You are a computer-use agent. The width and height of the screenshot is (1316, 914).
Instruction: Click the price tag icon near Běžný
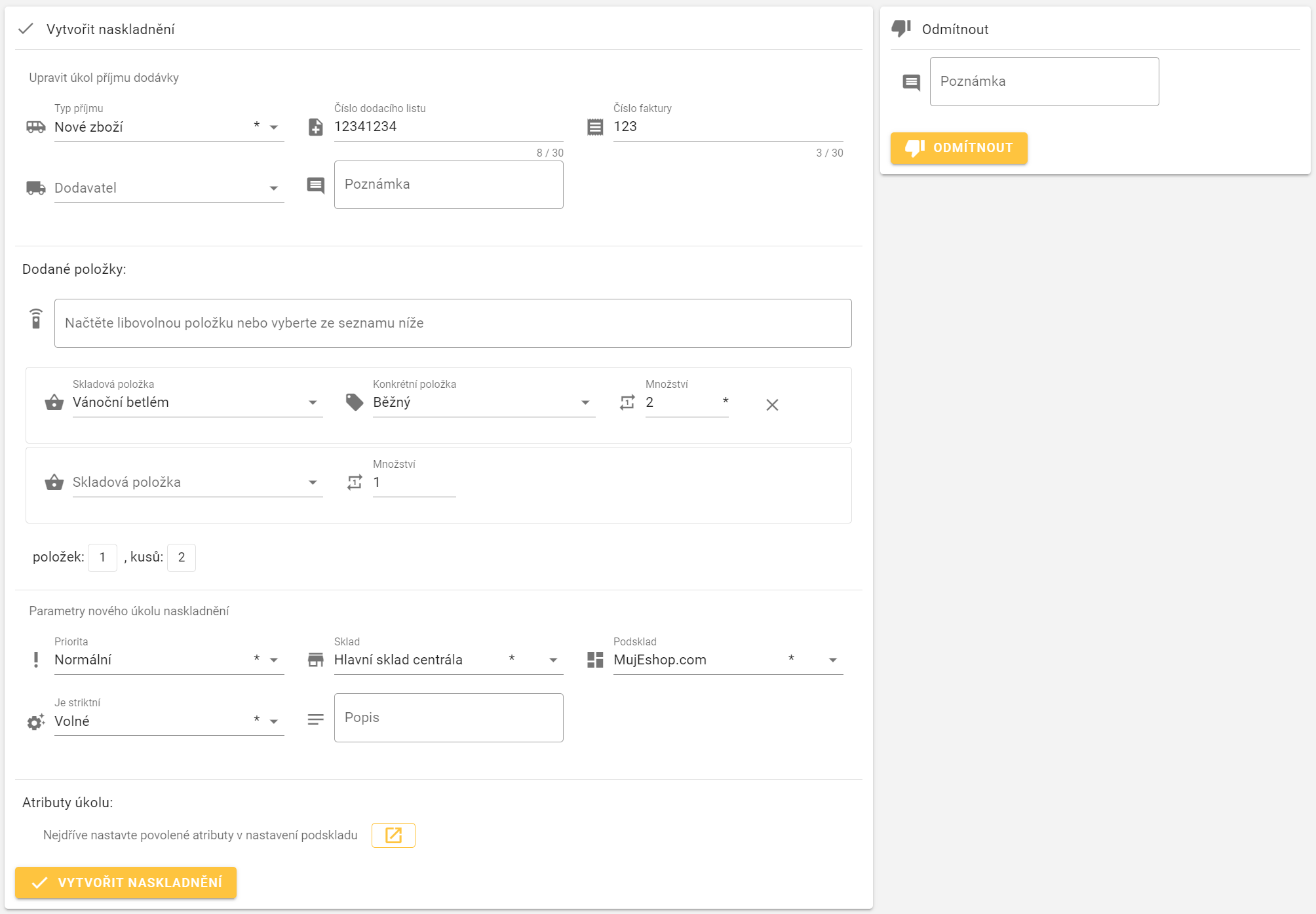point(355,402)
